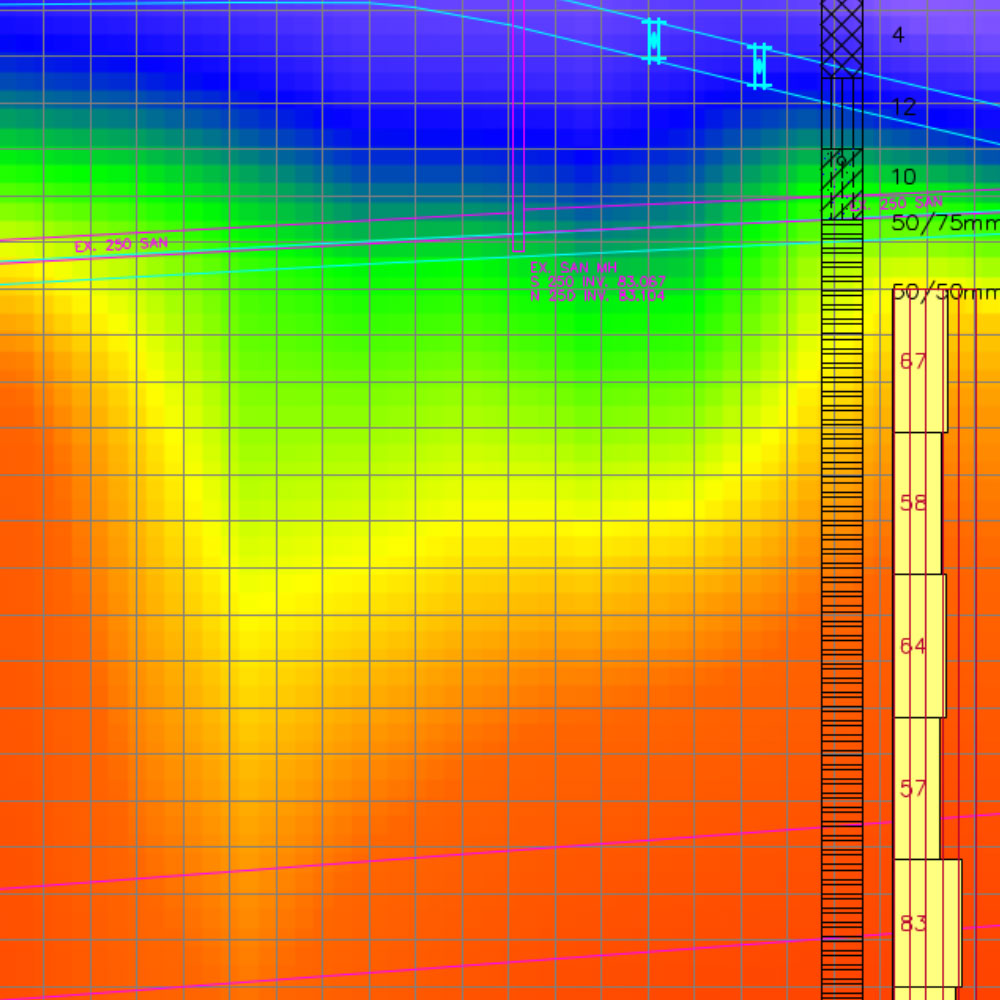Select the yellow bar labeled 83

click(926, 923)
